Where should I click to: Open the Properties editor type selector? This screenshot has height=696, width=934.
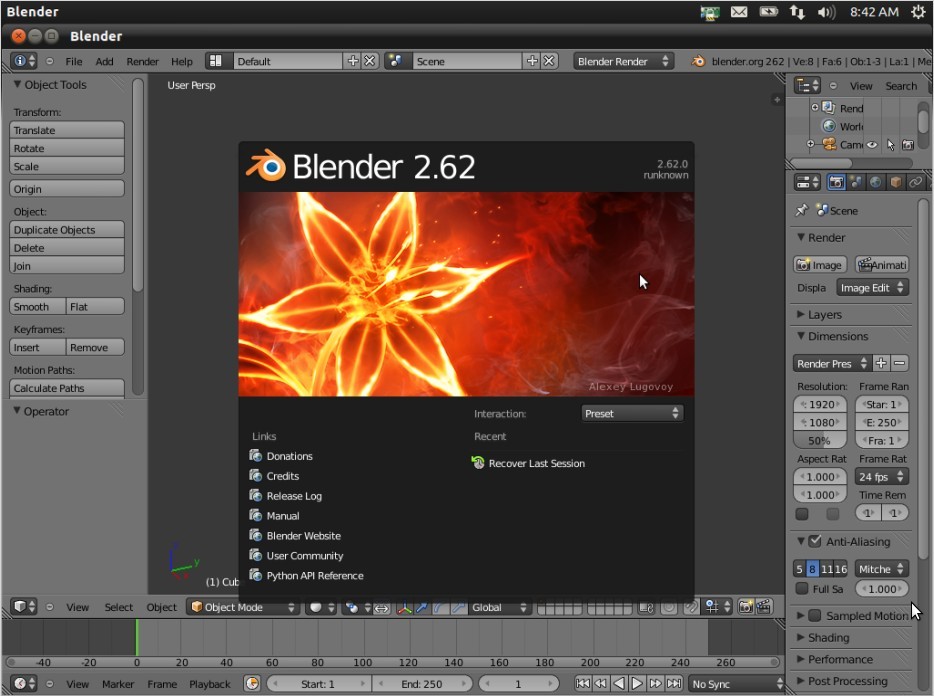(x=808, y=182)
